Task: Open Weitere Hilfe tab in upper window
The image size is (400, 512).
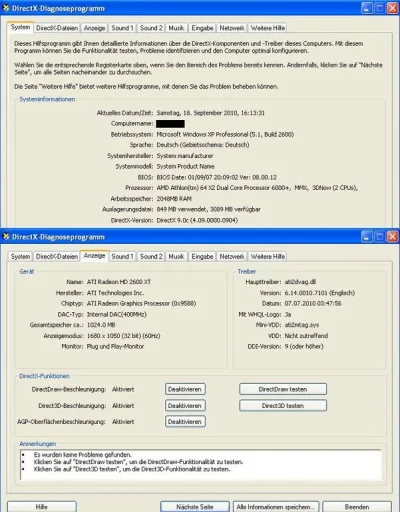Action: point(268,28)
